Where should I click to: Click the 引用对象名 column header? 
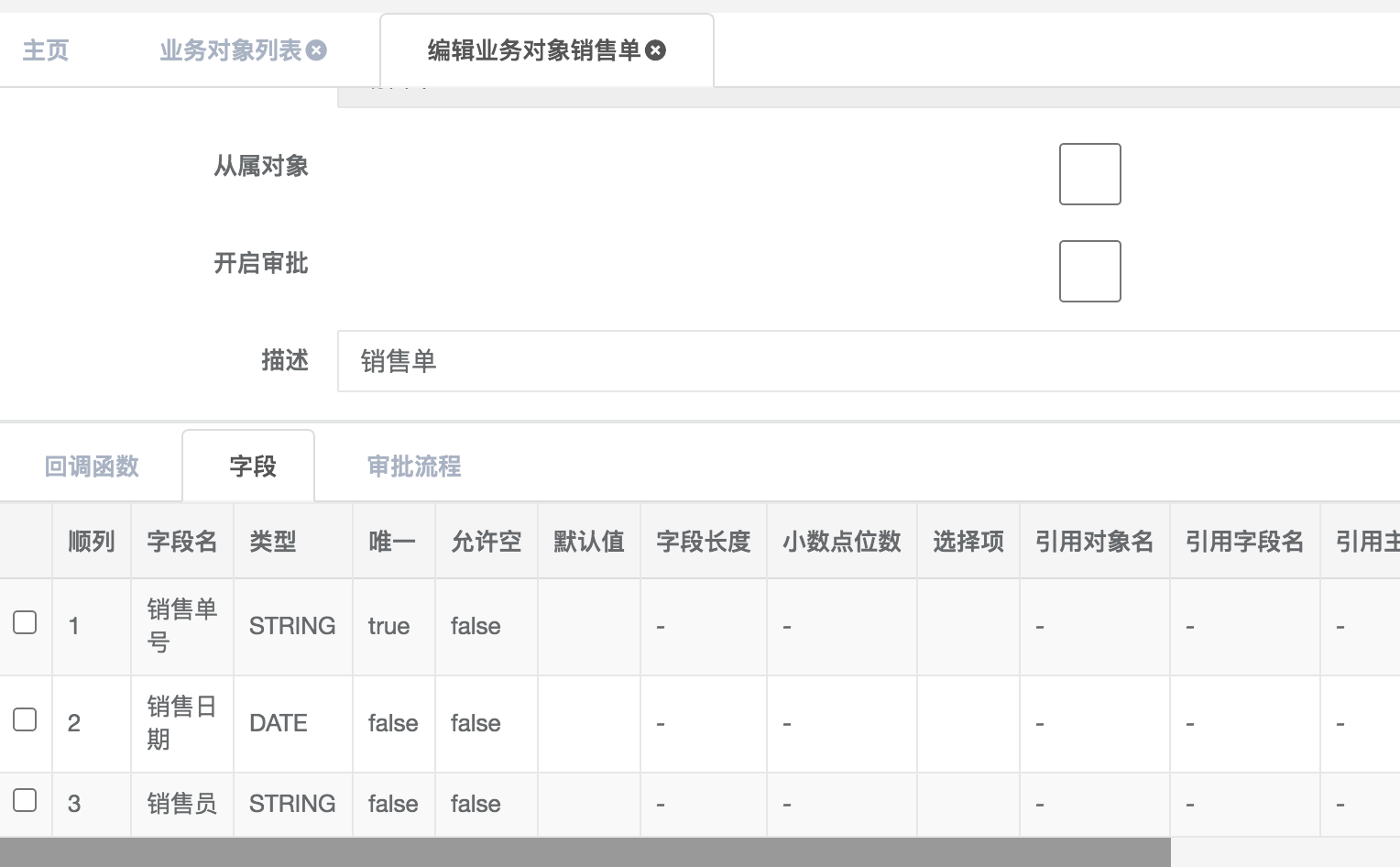1095,542
